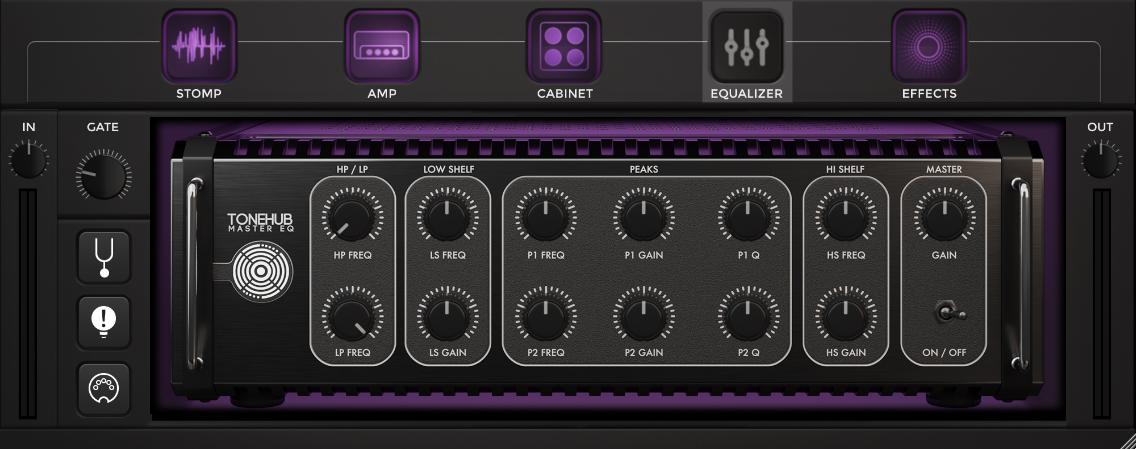
Task: Click the Gate knob
Action: click(103, 177)
